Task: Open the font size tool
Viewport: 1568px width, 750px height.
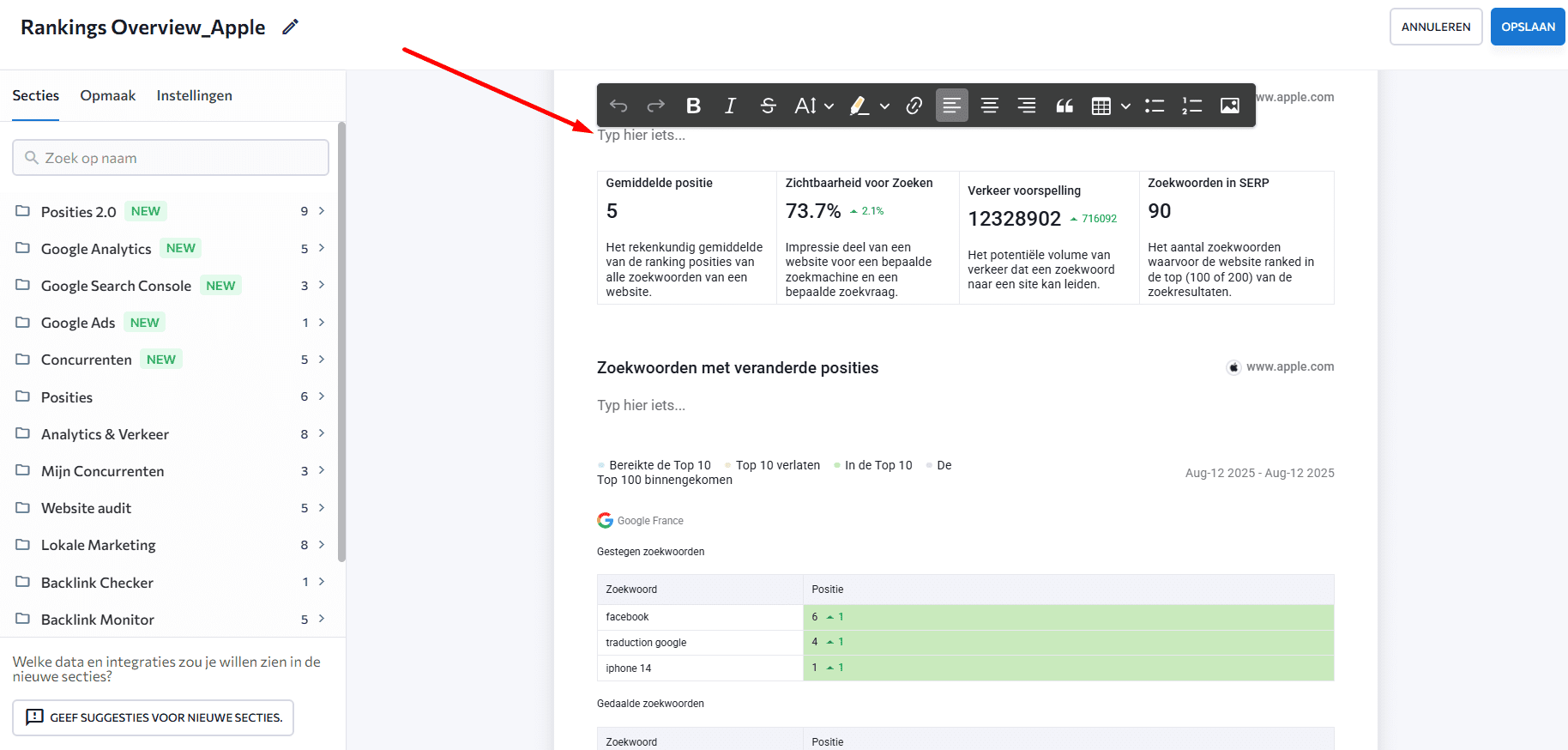Action: (x=805, y=106)
